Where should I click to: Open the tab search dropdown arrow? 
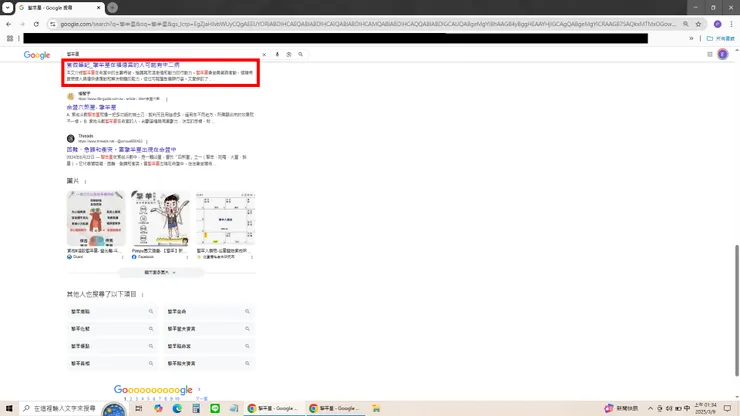(8, 8)
